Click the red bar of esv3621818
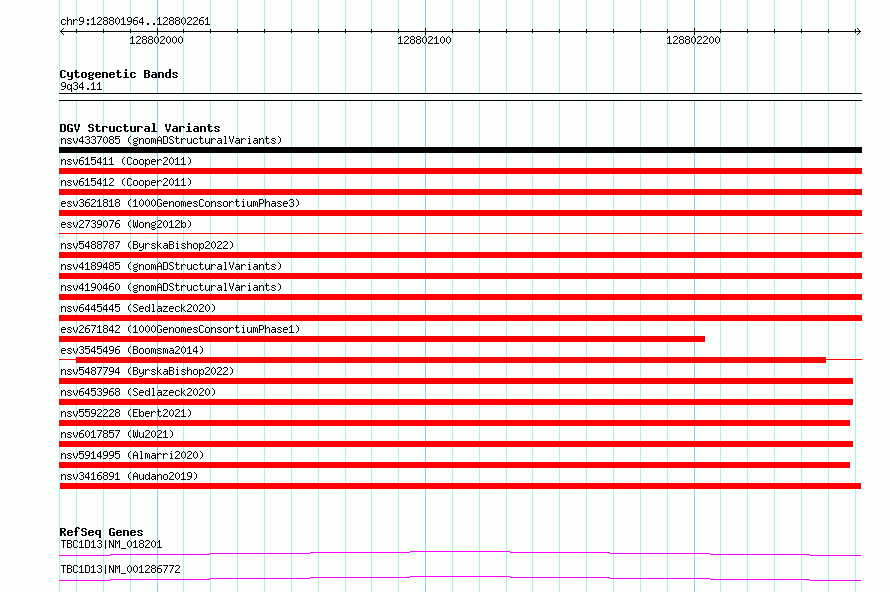 pyautogui.click(x=460, y=213)
